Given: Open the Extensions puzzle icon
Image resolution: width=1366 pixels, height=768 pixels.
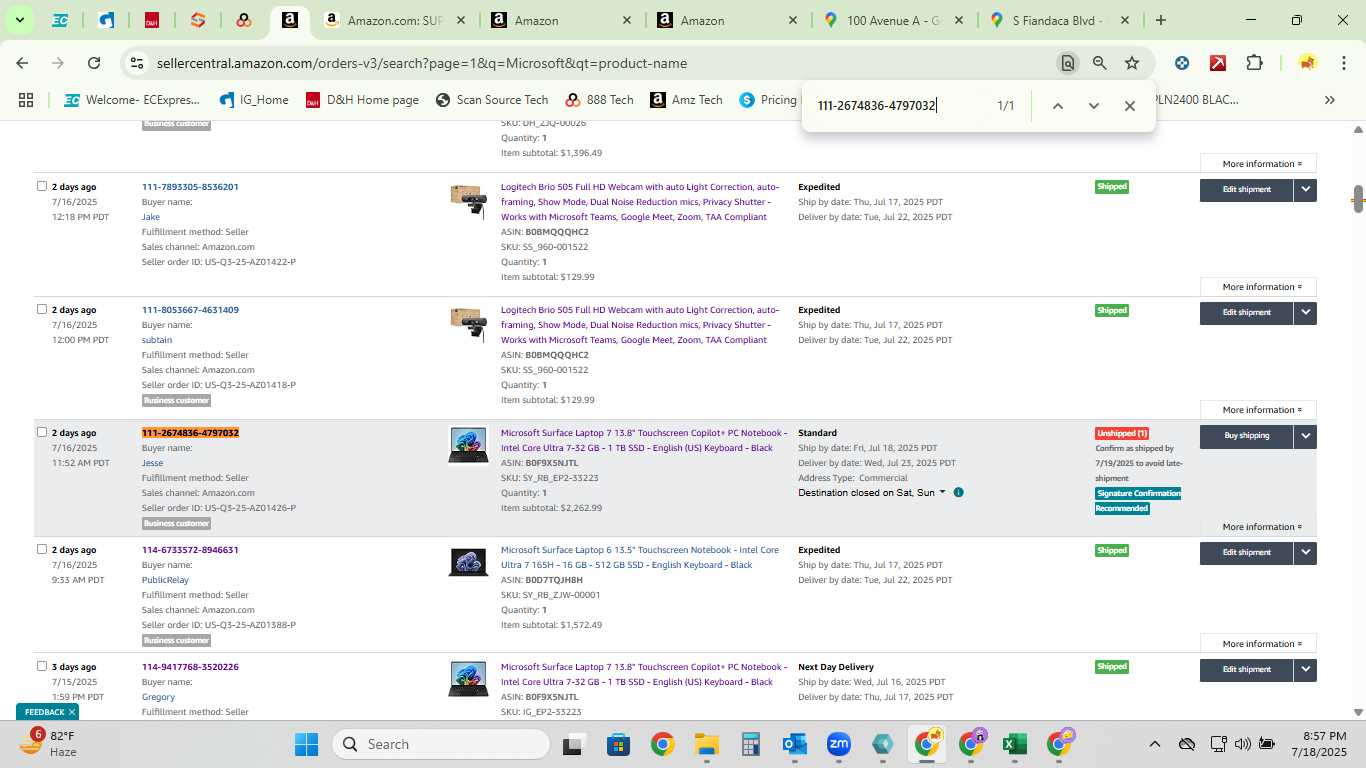Looking at the screenshot, I should point(1254,63).
